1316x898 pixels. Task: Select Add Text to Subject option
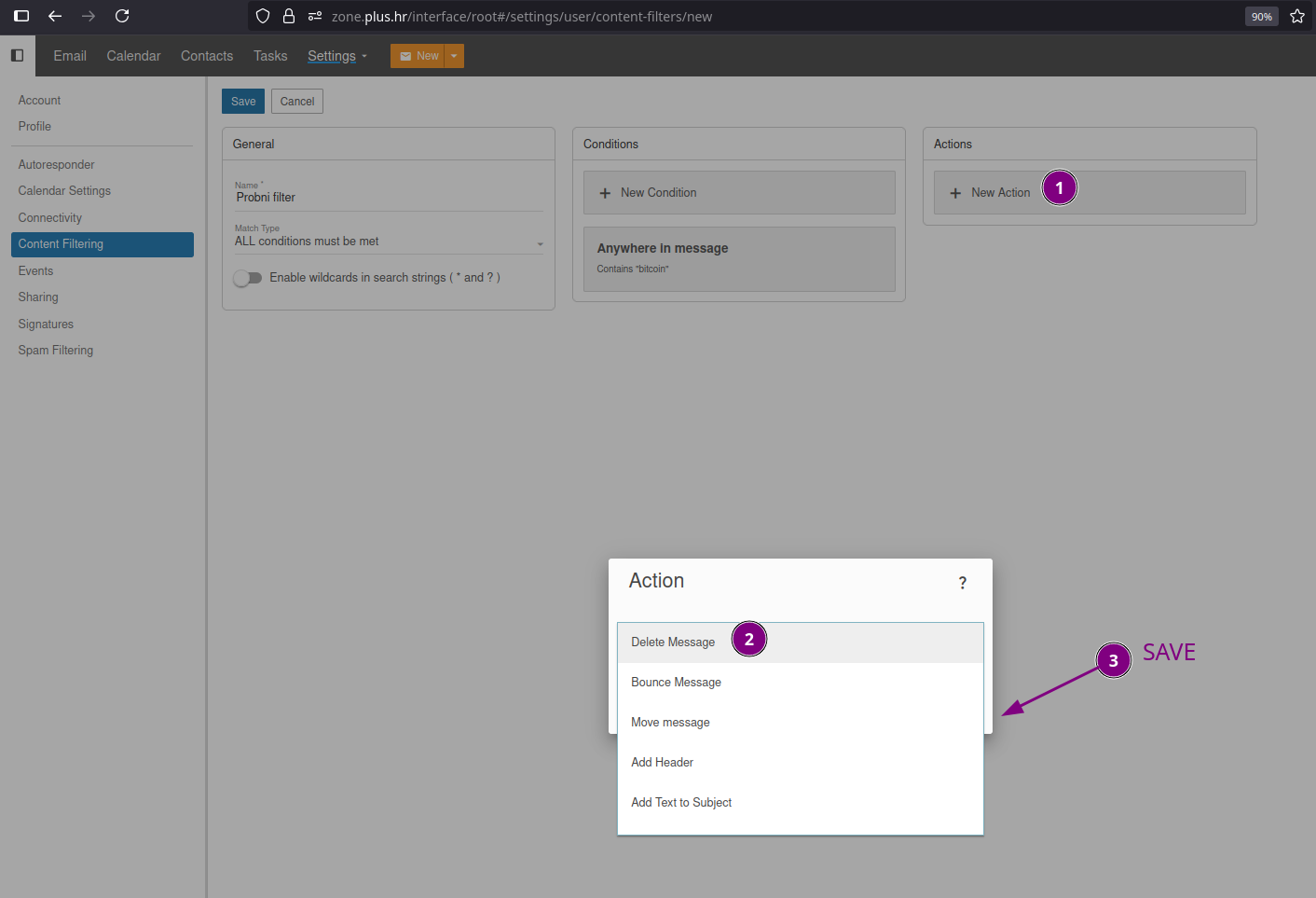tap(681, 803)
